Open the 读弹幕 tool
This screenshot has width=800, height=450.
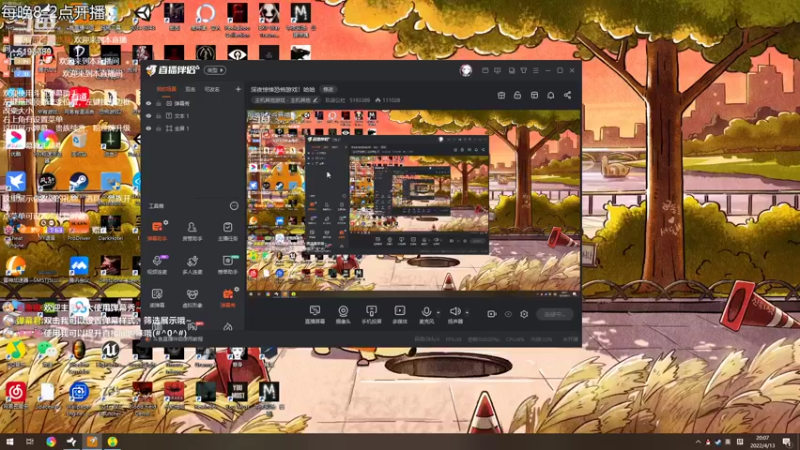click(157, 297)
